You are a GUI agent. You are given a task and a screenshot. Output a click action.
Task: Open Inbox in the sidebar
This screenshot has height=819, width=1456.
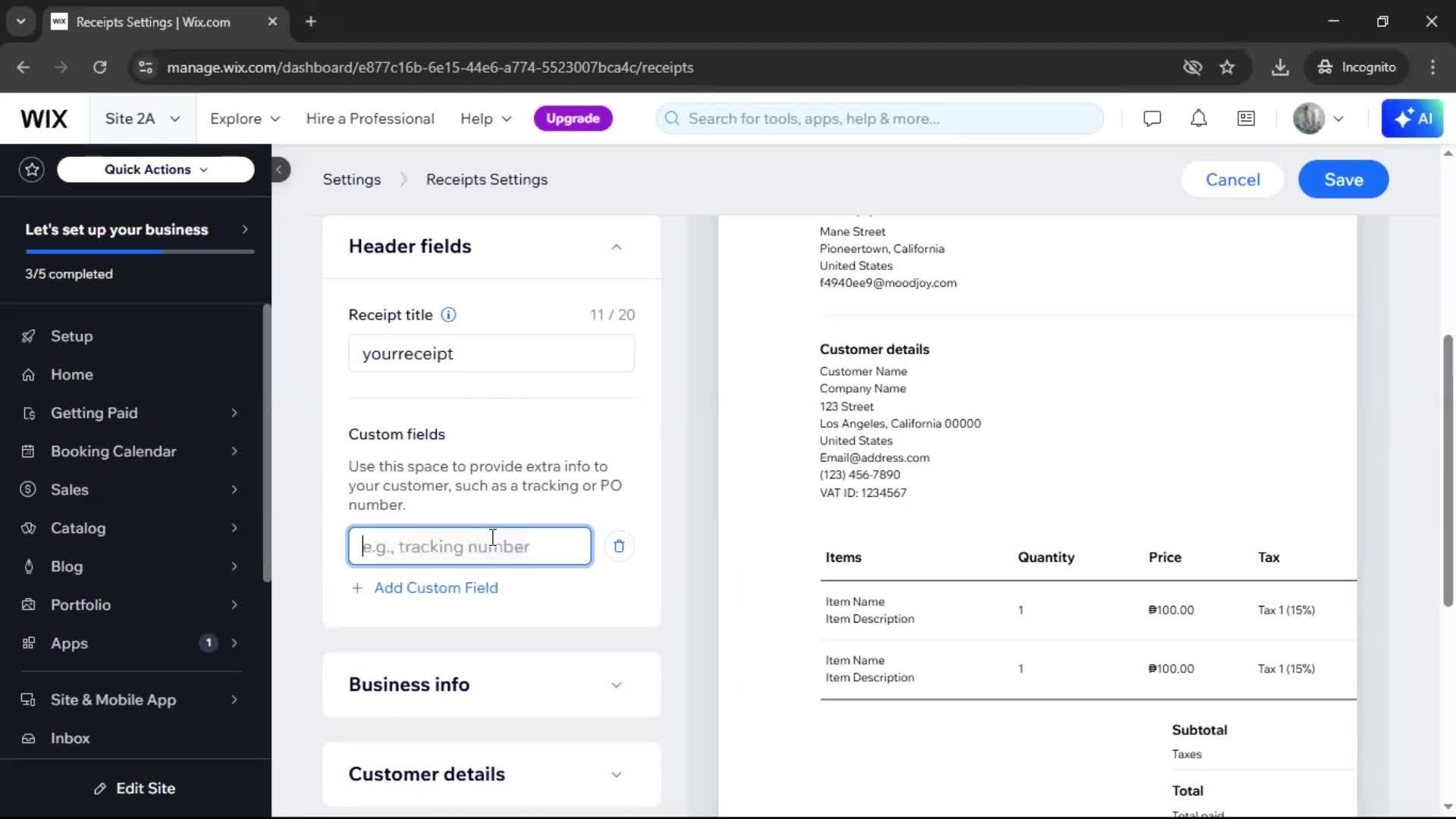70,739
